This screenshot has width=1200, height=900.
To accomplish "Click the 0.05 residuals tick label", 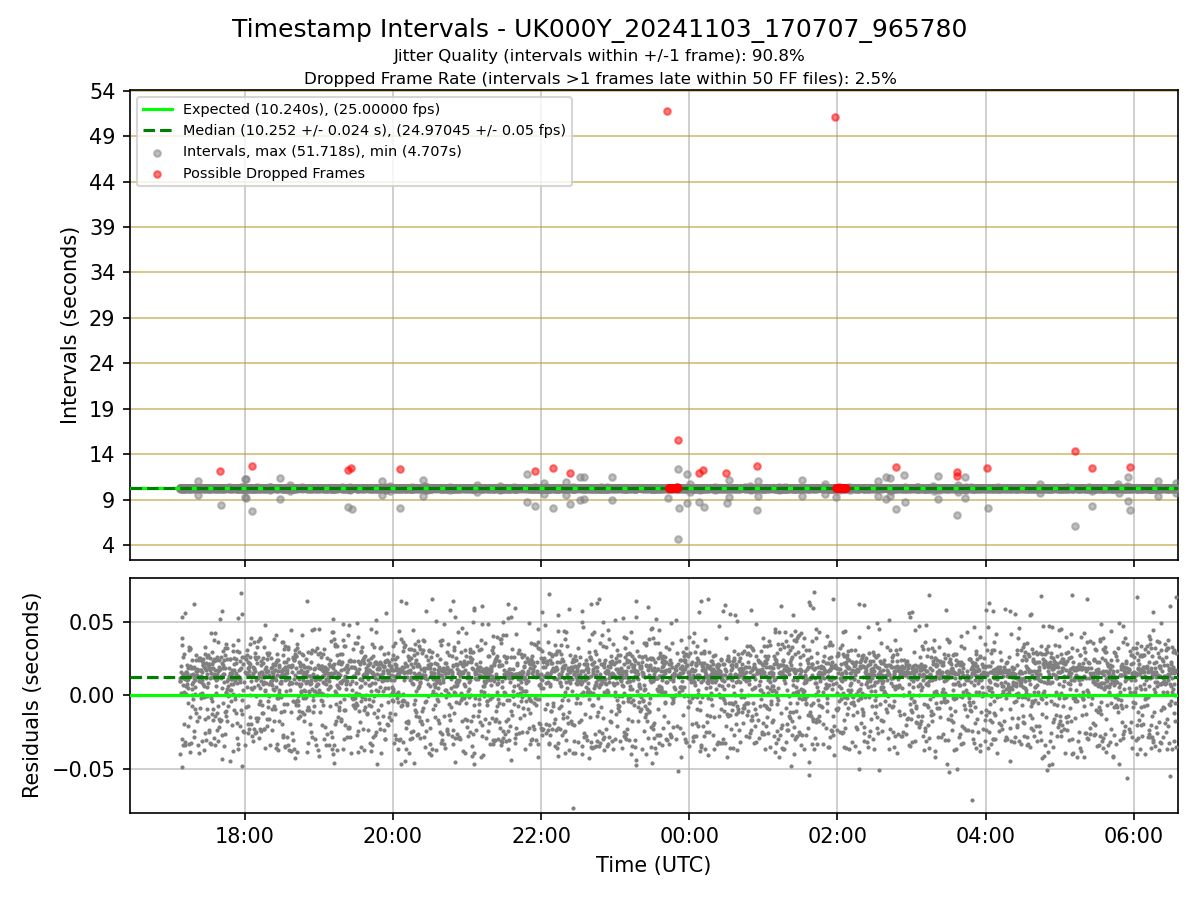I will click(94, 622).
